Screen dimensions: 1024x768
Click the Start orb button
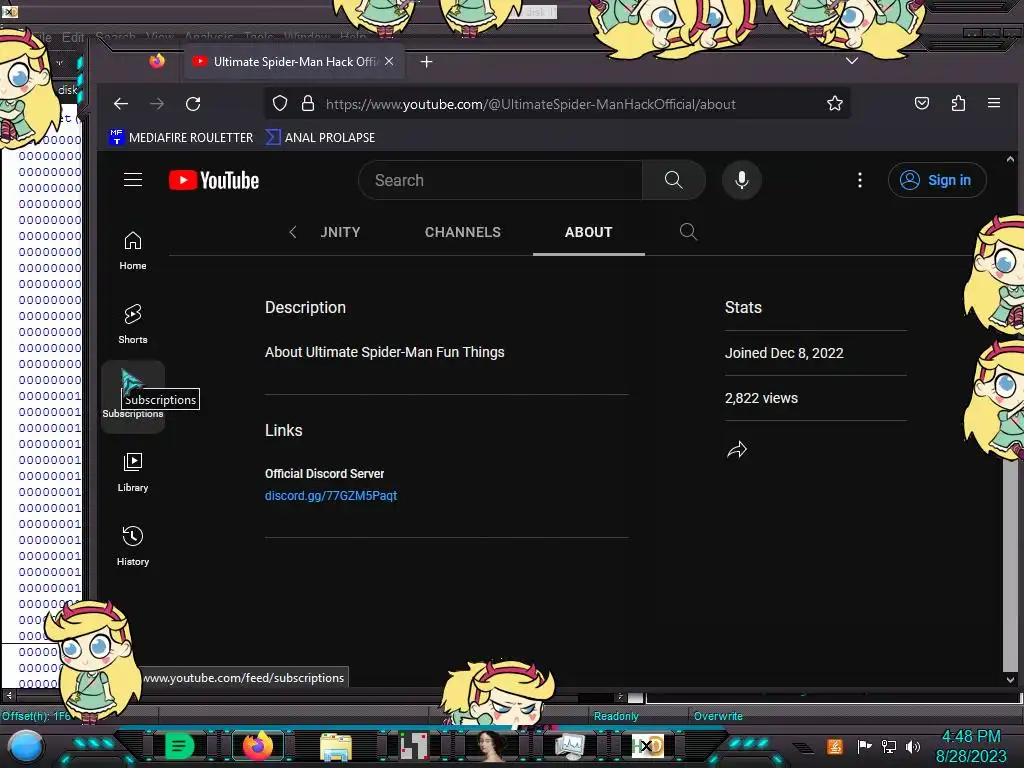25,747
